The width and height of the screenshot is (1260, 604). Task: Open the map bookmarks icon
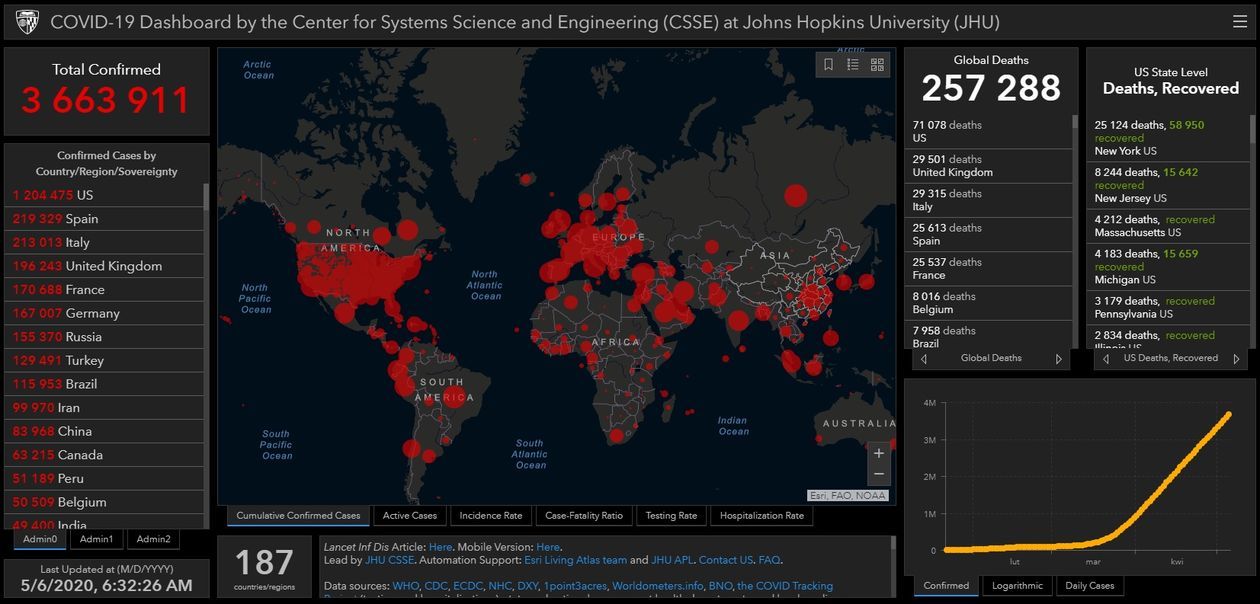pyautogui.click(x=828, y=65)
